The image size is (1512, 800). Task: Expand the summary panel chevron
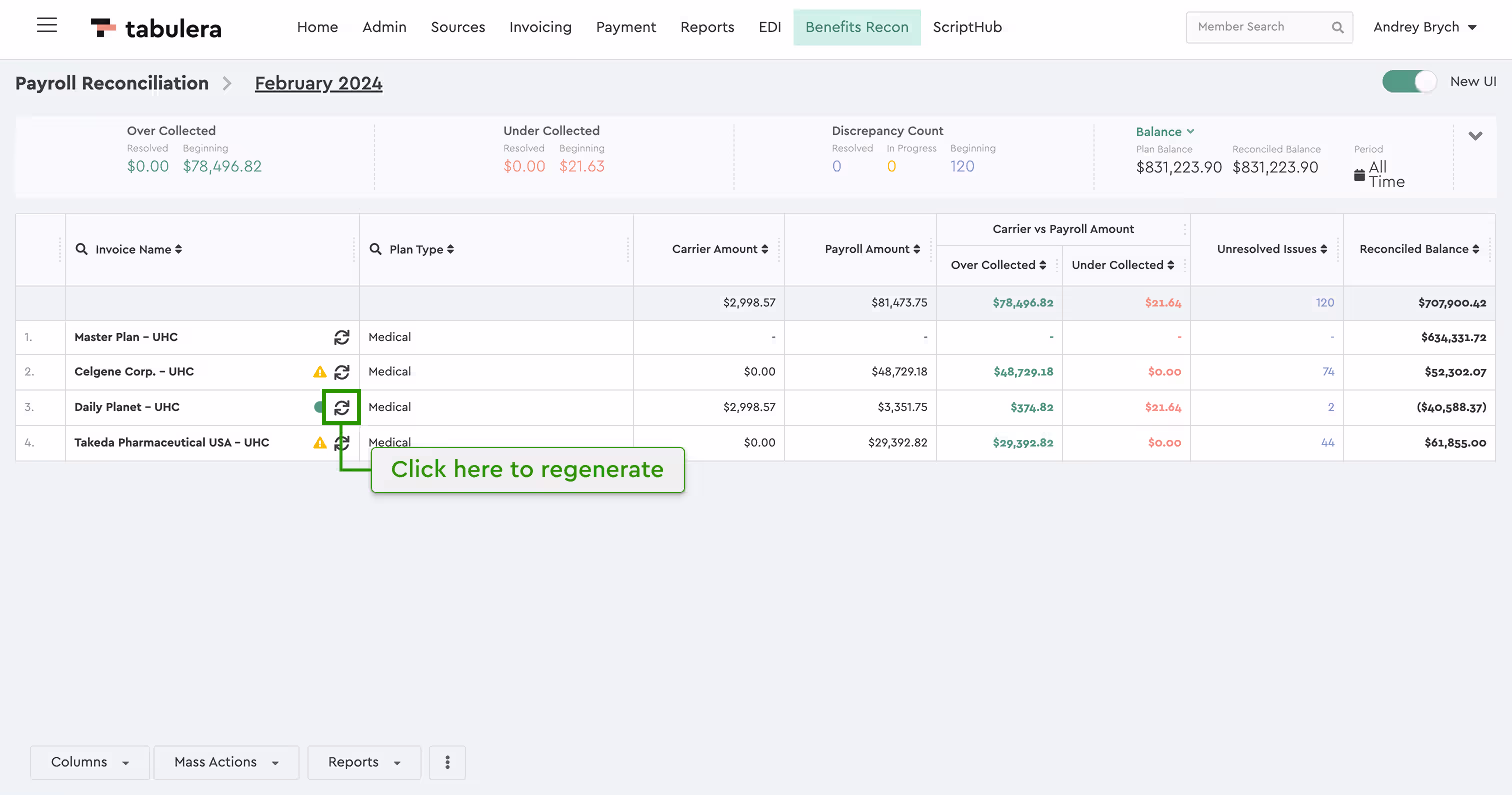click(x=1475, y=136)
